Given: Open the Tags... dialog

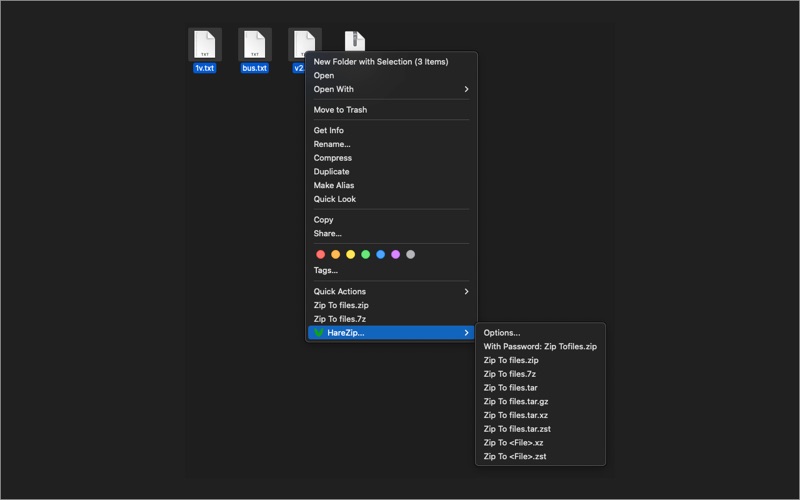Looking at the screenshot, I should point(391,270).
